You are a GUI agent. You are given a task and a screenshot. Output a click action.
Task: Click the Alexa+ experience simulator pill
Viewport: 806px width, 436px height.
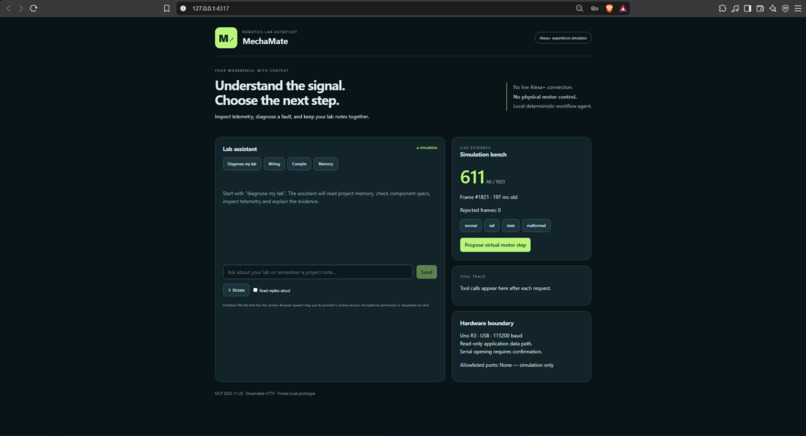[x=563, y=38]
